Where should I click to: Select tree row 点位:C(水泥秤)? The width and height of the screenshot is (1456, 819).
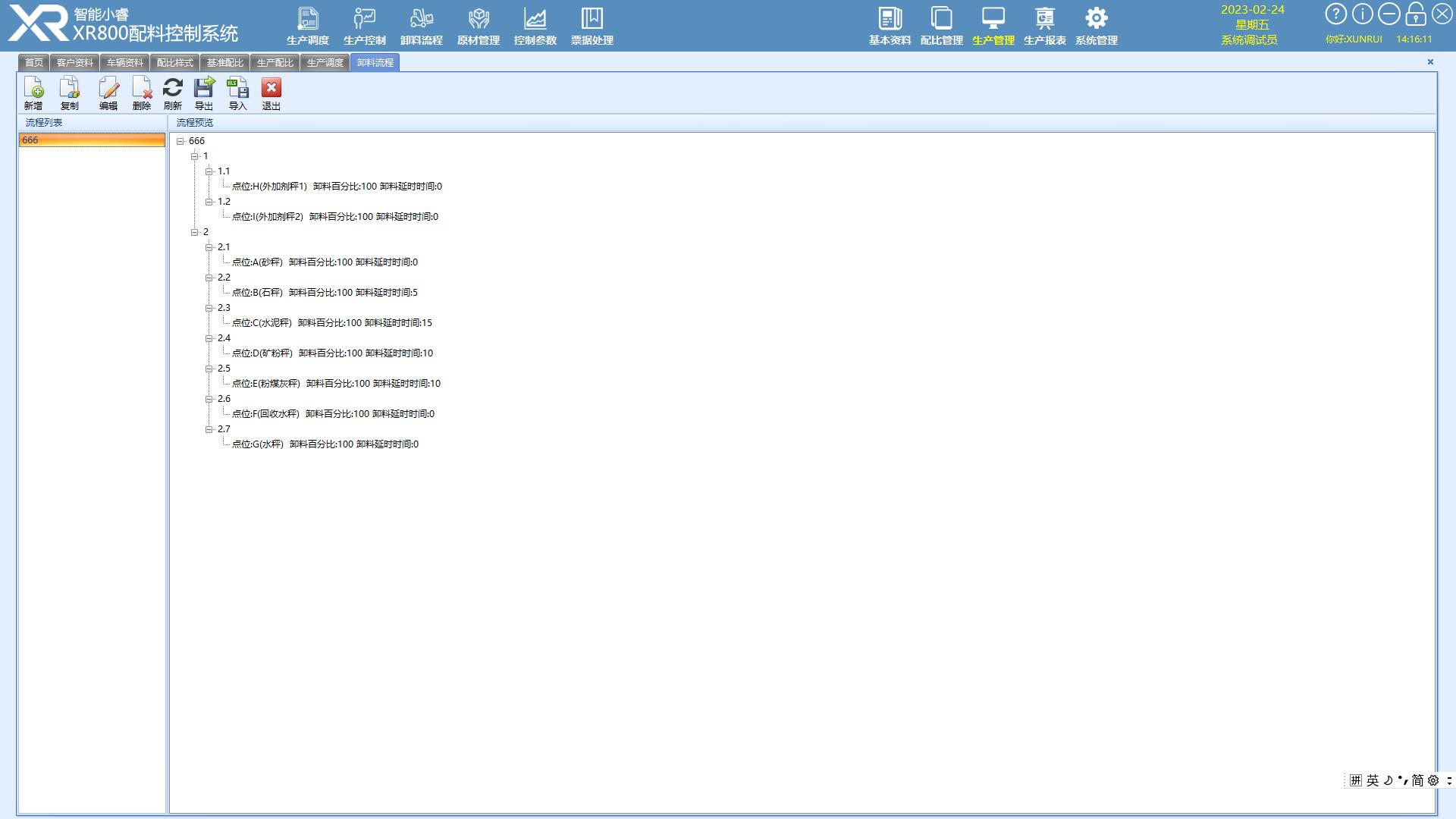tap(332, 323)
